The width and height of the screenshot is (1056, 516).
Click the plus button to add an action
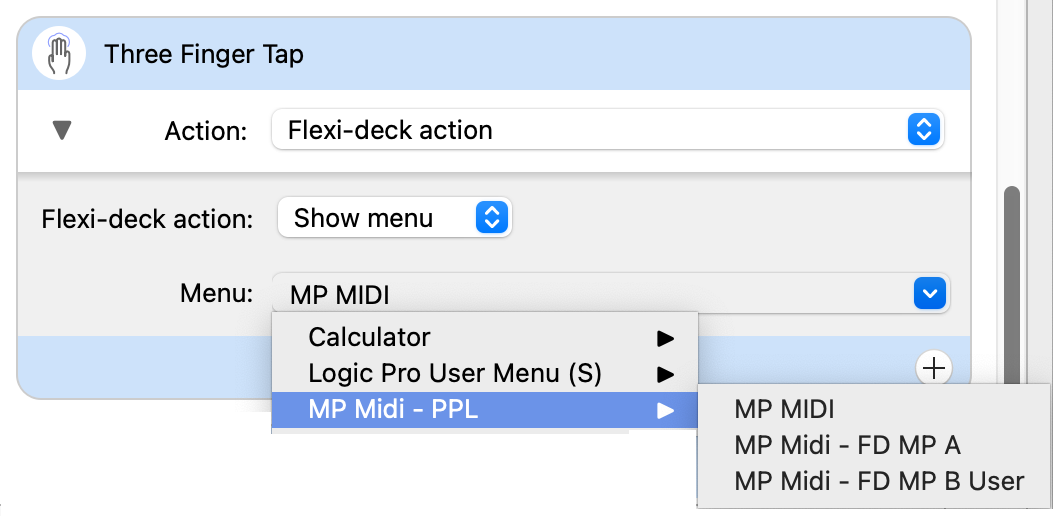coord(934,368)
